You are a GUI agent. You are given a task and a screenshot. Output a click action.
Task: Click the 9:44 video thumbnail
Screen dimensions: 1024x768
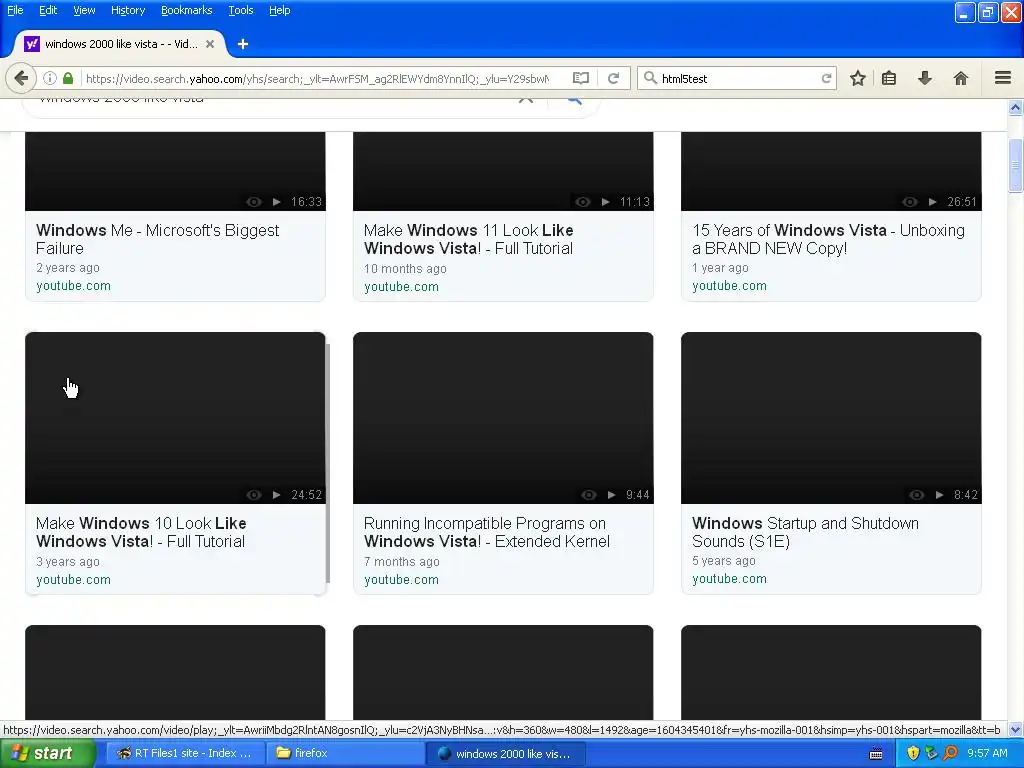pyautogui.click(x=503, y=418)
